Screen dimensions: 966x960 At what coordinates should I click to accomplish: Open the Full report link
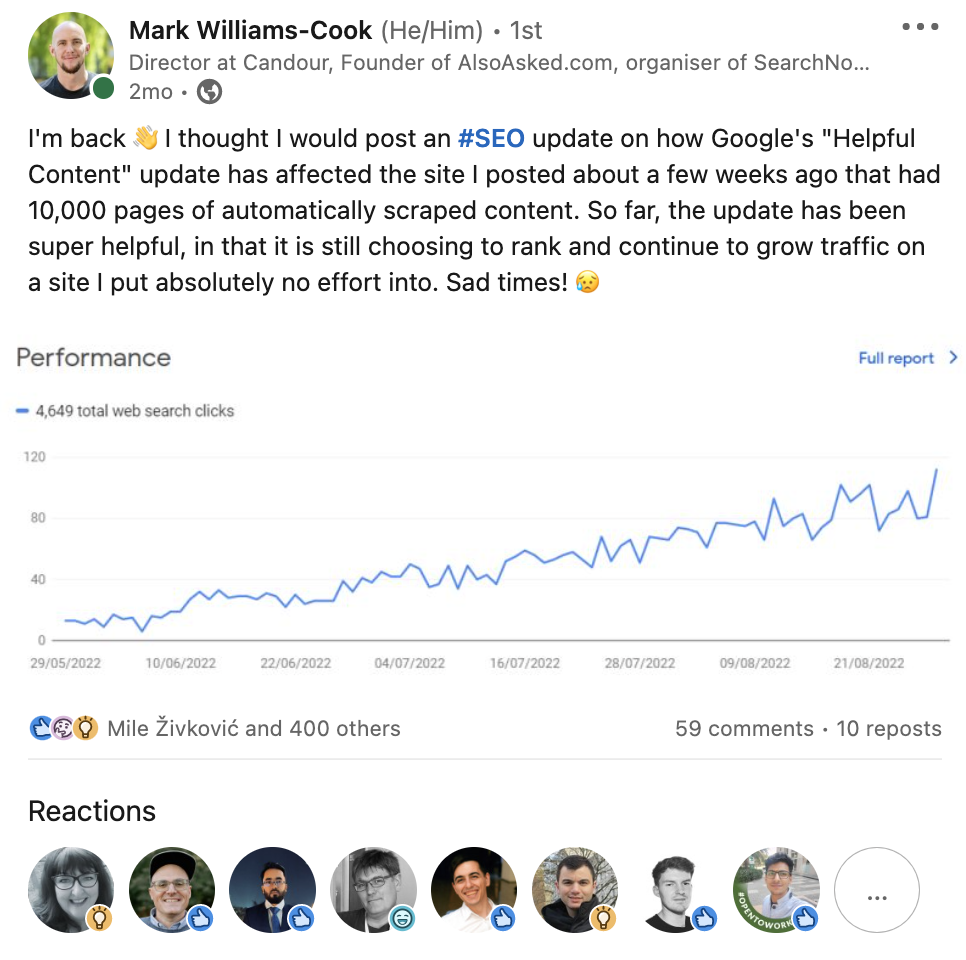(x=896, y=358)
